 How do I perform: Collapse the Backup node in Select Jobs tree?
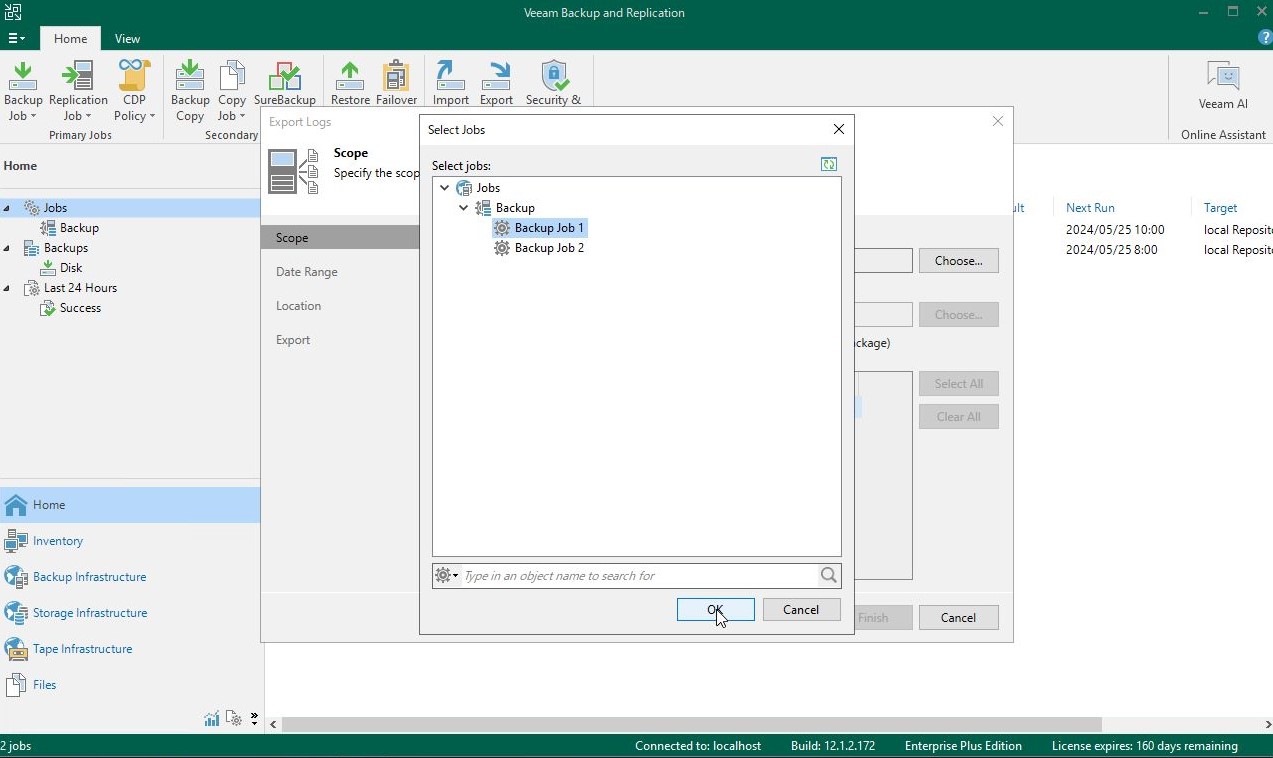point(464,208)
